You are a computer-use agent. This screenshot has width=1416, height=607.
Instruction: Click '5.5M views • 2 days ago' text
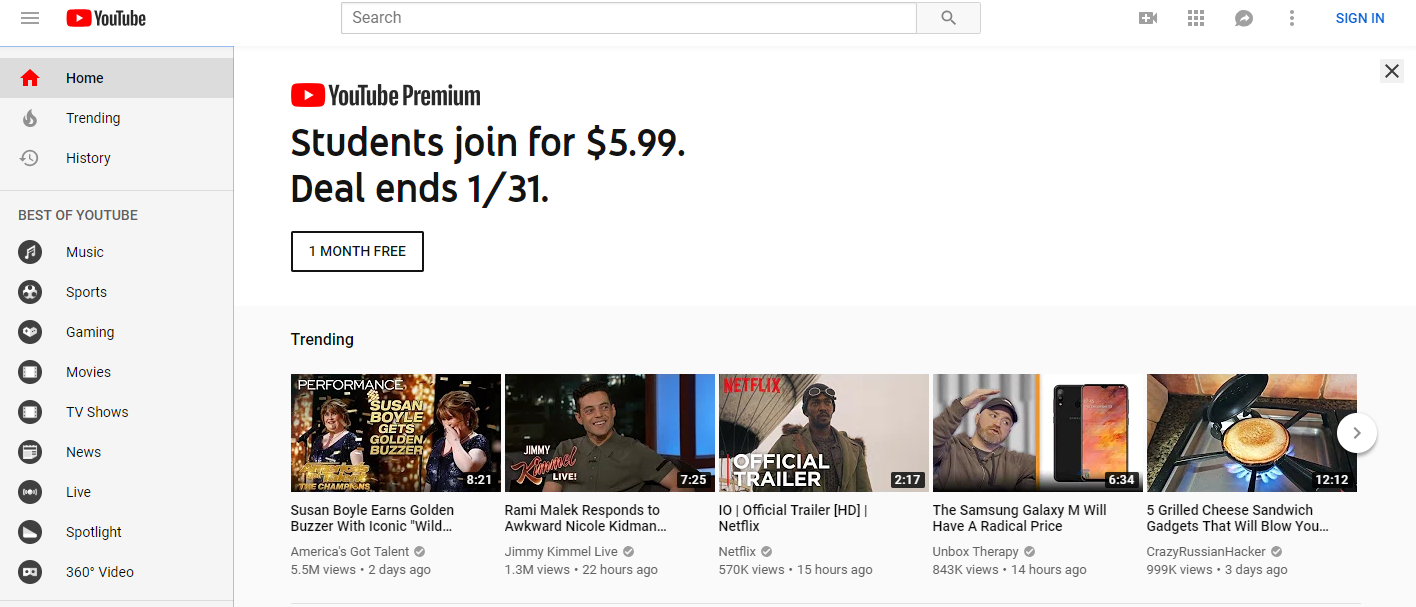point(361,570)
